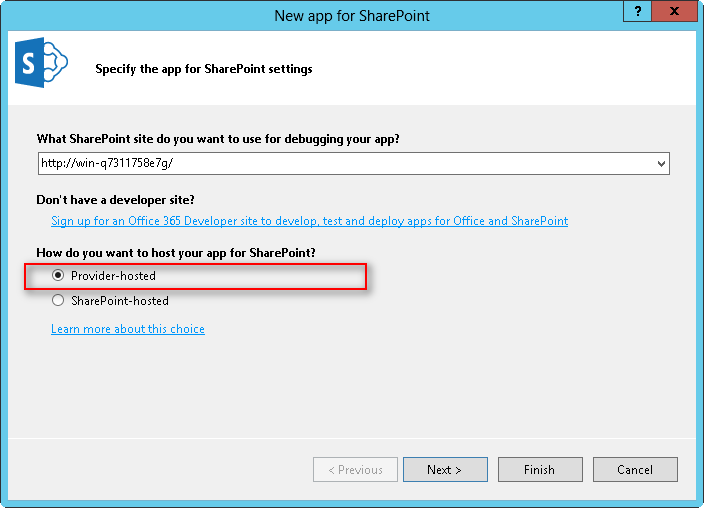Click the Provider-hosted option label text
704x508 pixels.
113,276
